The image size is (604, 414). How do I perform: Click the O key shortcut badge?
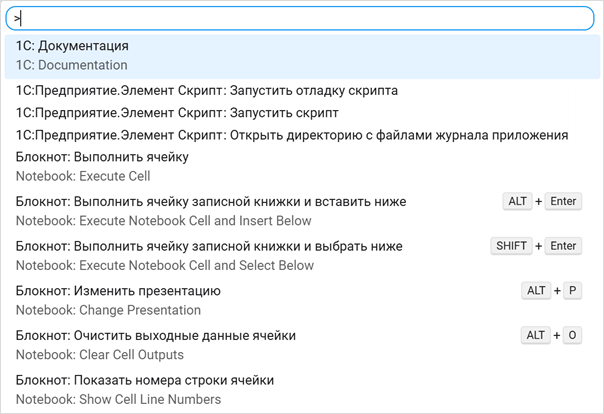click(572, 335)
